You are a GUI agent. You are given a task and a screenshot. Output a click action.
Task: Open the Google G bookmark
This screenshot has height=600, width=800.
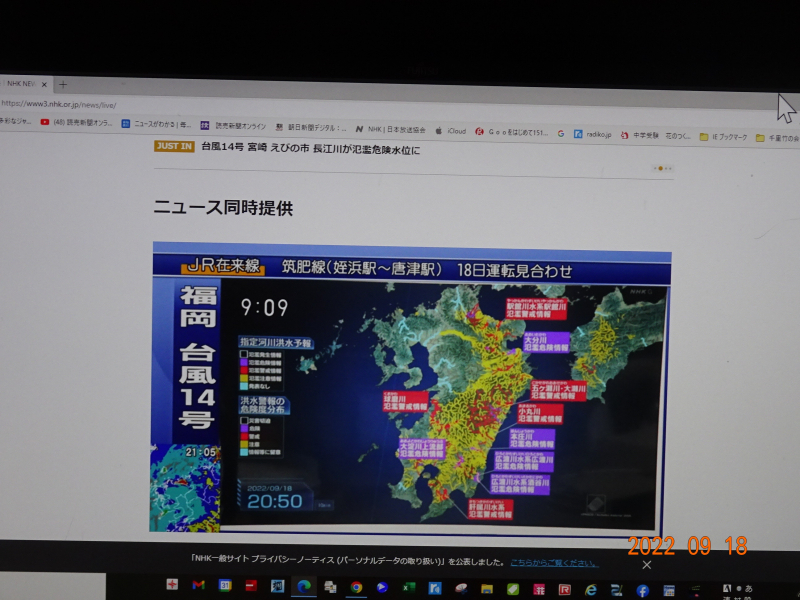point(561,133)
